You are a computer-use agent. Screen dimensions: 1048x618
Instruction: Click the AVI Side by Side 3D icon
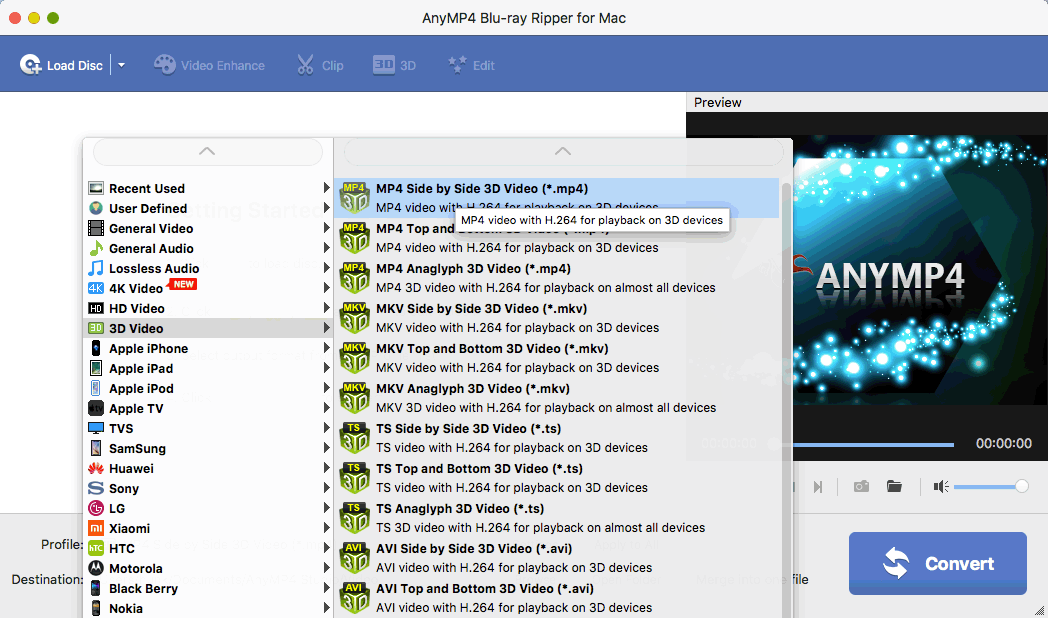[x=354, y=558]
